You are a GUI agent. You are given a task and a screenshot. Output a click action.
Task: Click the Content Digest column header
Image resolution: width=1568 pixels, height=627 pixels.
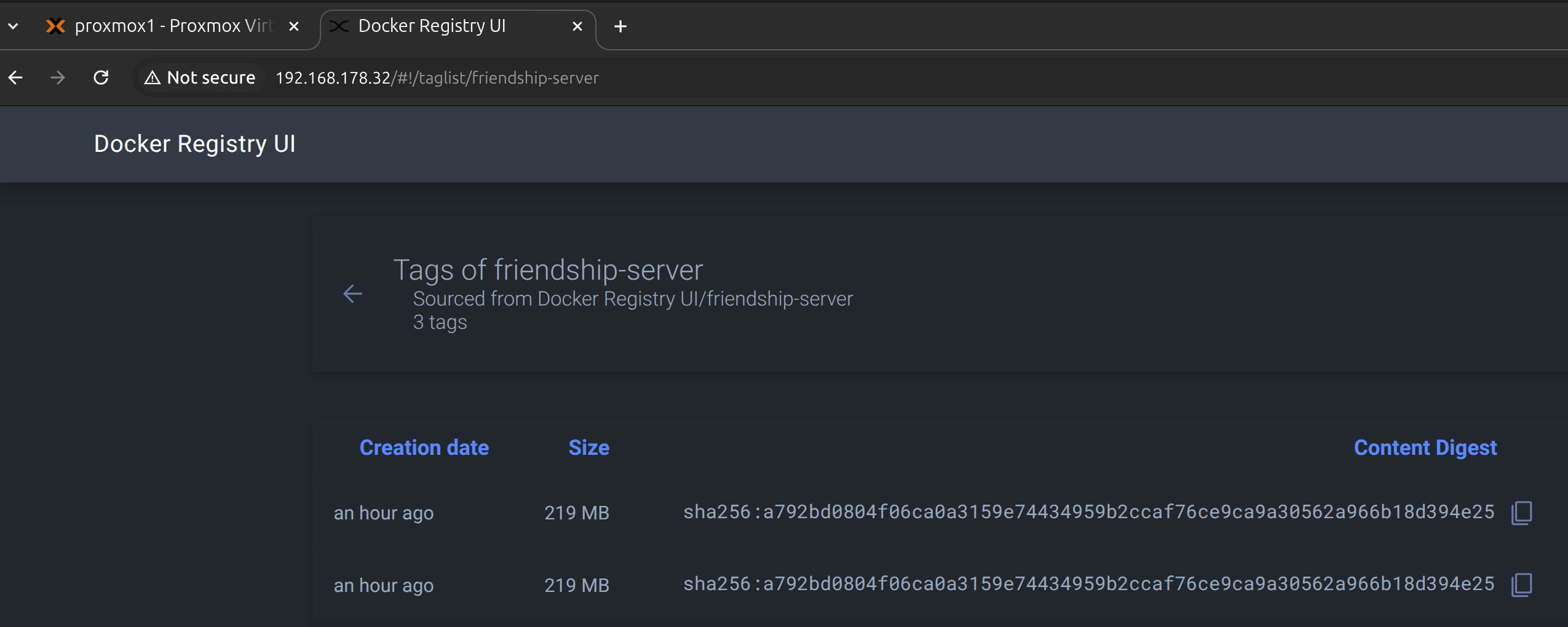(1425, 448)
